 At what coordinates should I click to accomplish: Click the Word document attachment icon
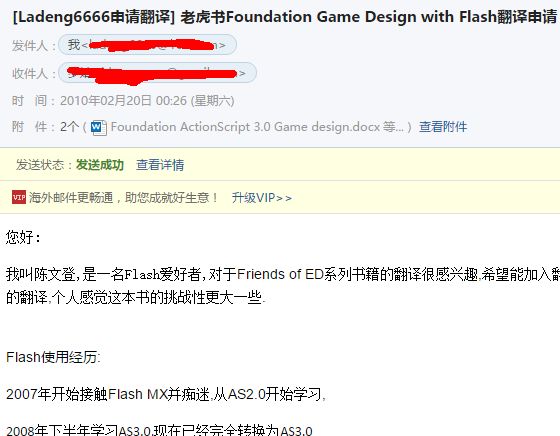pos(99,128)
